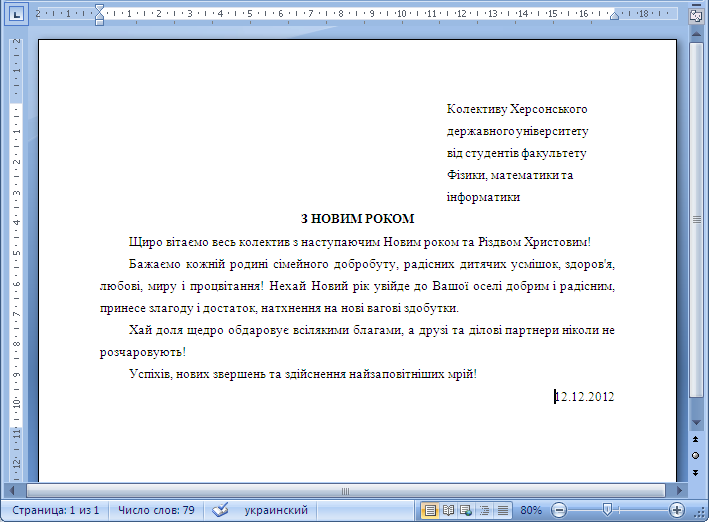The width and height of the screenshot is (709, 522).
Task: Open Select Browse Object circle button
Action: [x=695, y=456]
